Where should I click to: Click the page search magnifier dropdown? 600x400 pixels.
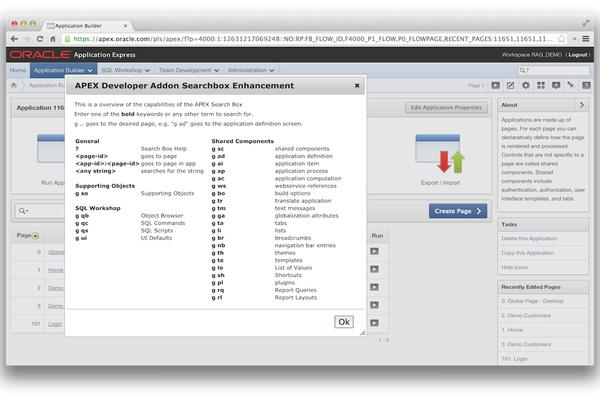[23, 211]
